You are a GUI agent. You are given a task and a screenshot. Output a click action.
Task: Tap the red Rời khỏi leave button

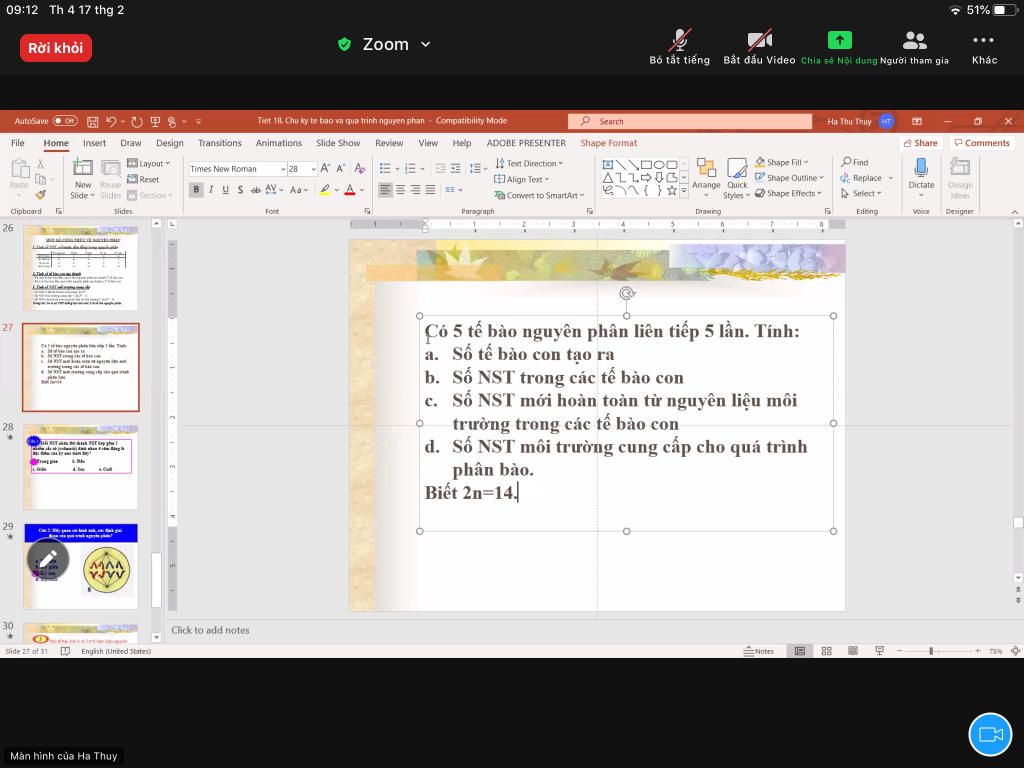[56, 48]
